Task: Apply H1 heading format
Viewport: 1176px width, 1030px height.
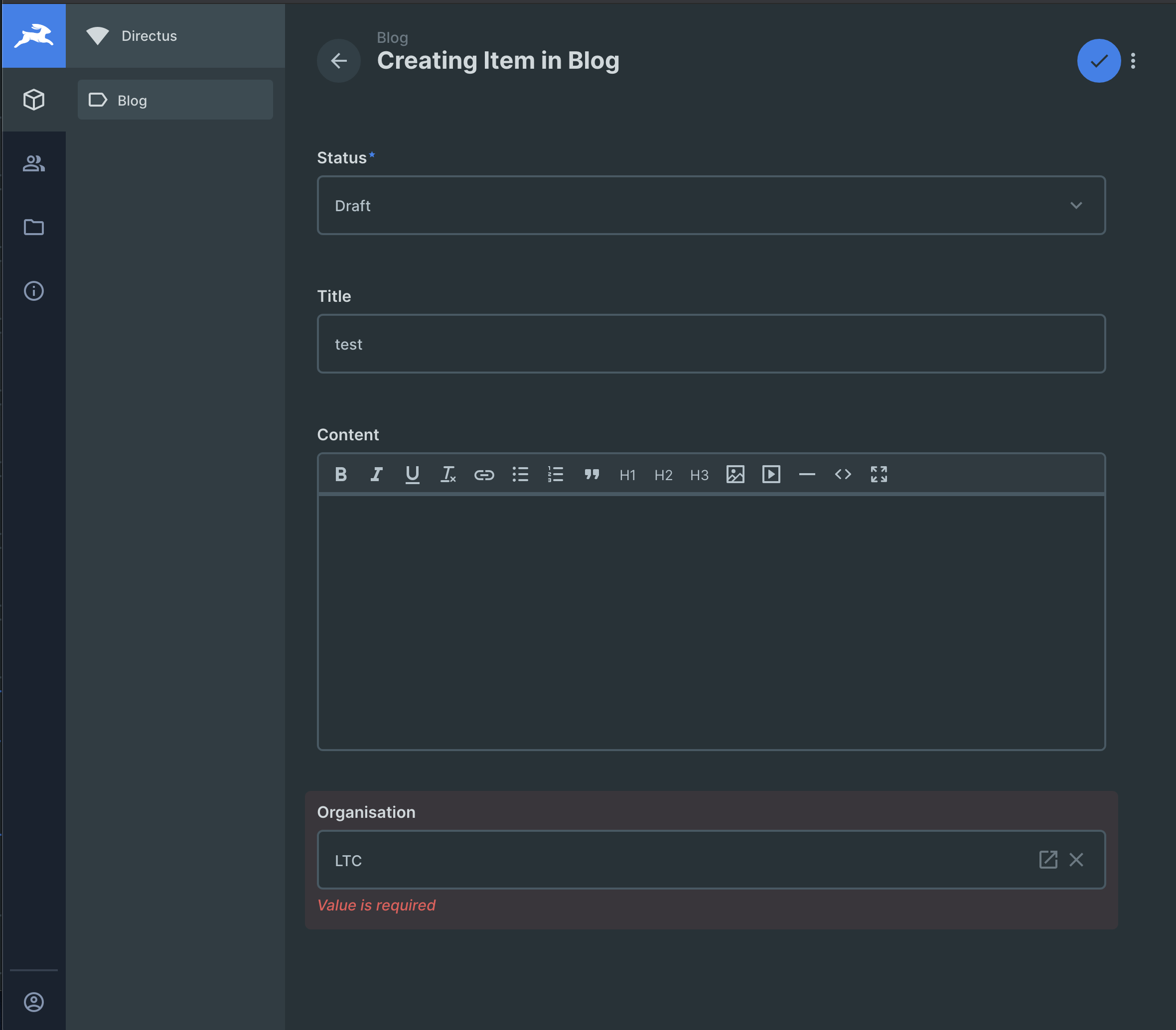Action: tap(627, 475)
